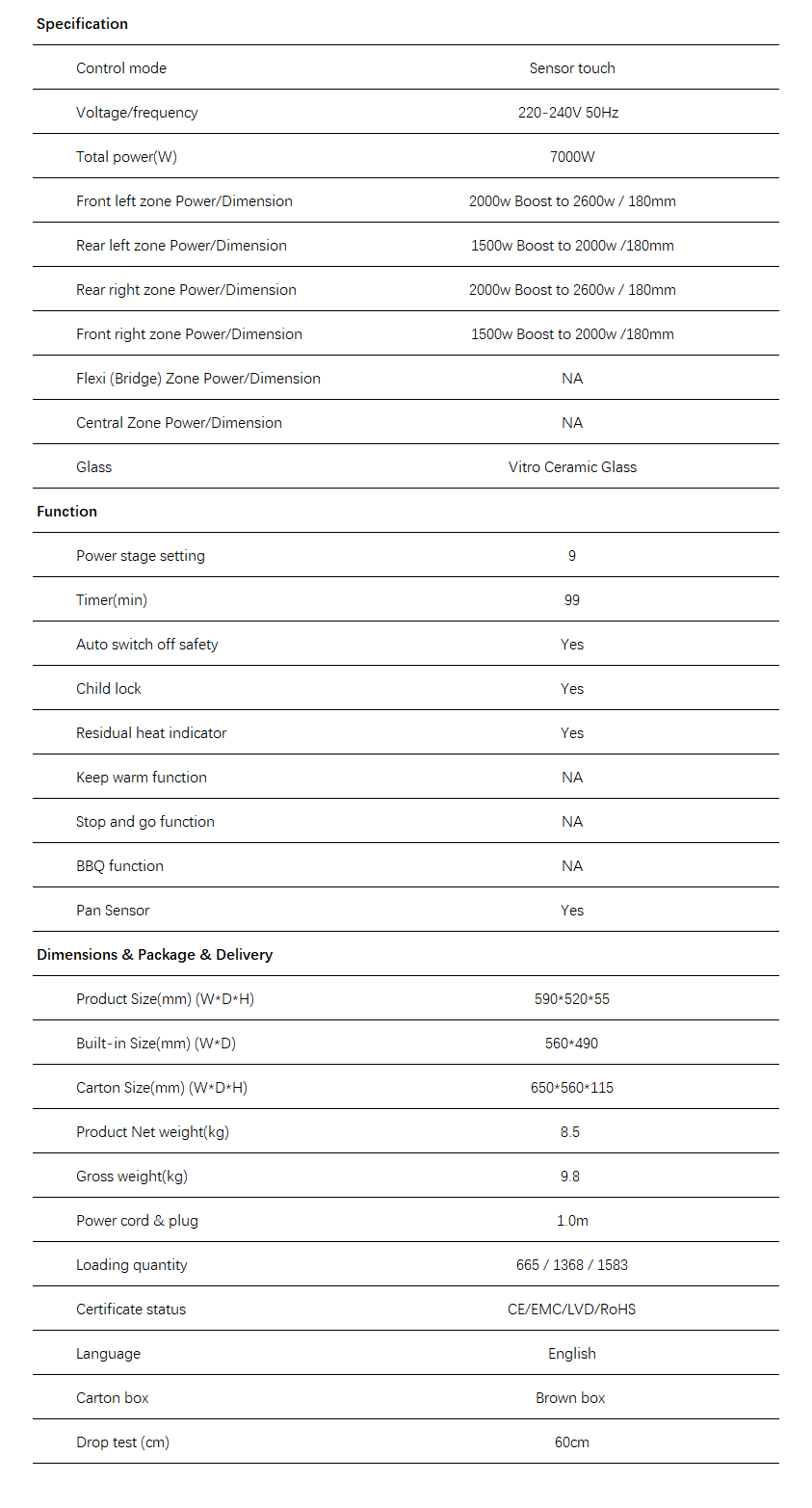Screen dimensions: 812x1508
Task: Click the Vitro Ceramic Glass value
Action: click(572, 467)
